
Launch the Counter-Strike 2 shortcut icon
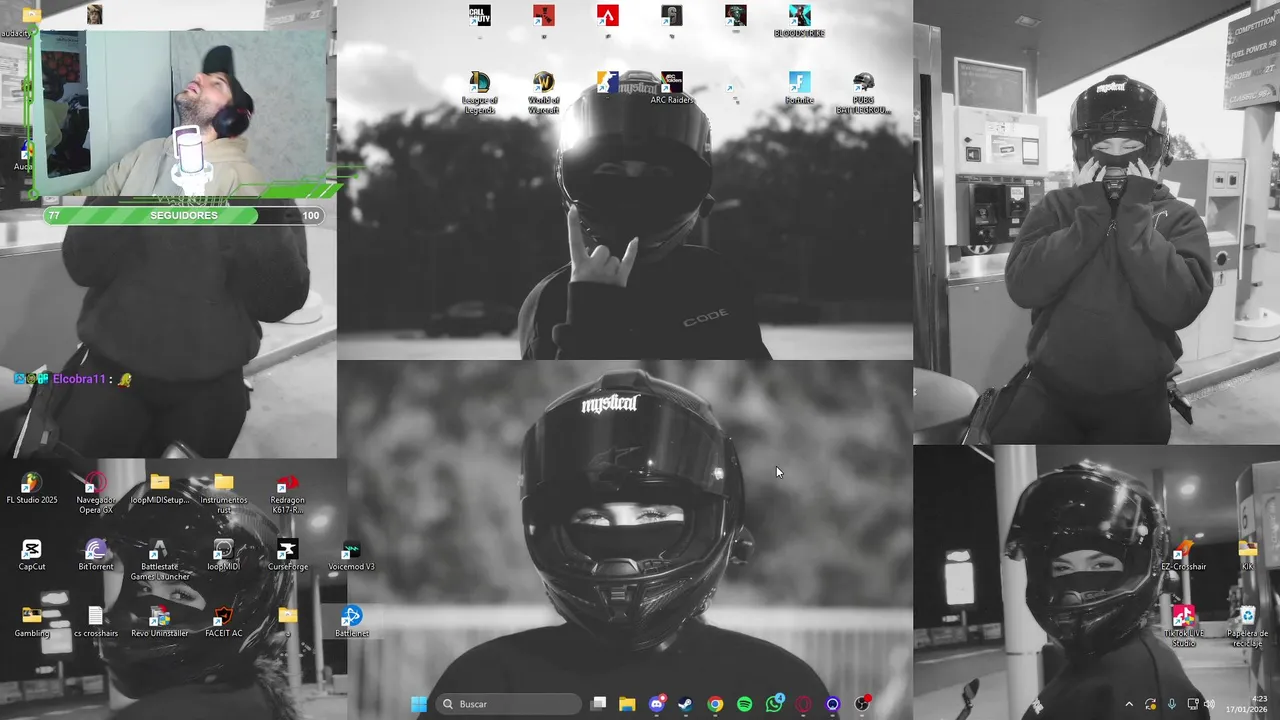(607, 82)
